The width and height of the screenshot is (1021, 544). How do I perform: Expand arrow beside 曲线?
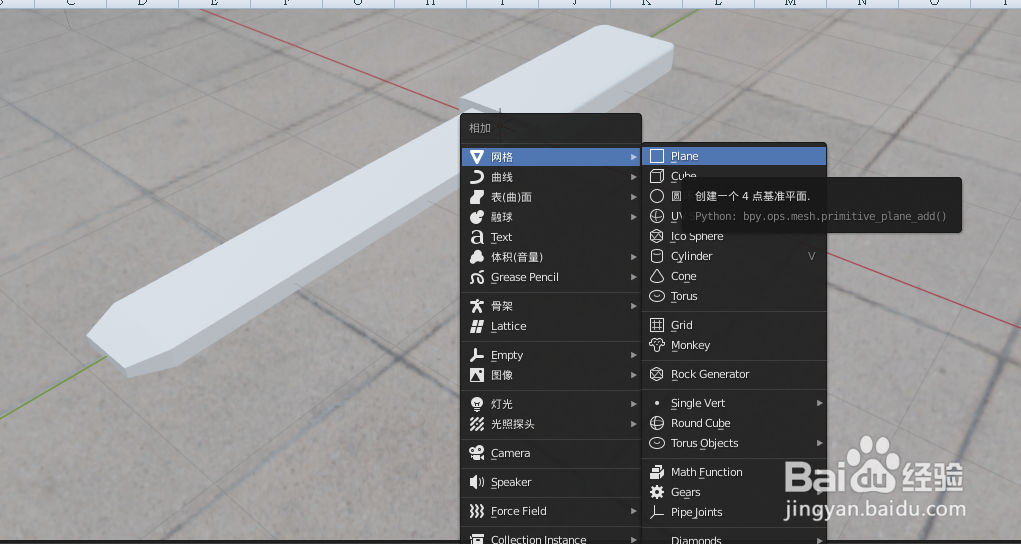pos(634,177)
